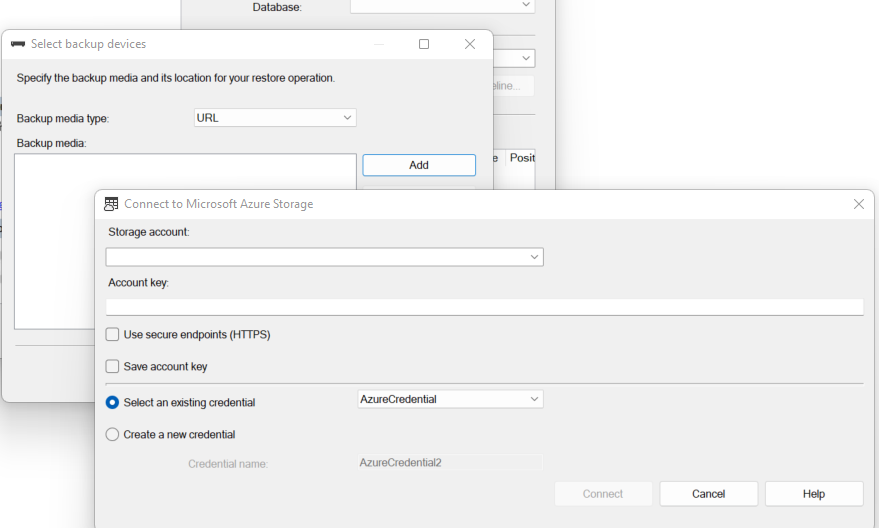Image resolution: width=879 pixels, height=528 pixels.
Task: Maximize the Select backup devices window
Action: click(424, 44)
